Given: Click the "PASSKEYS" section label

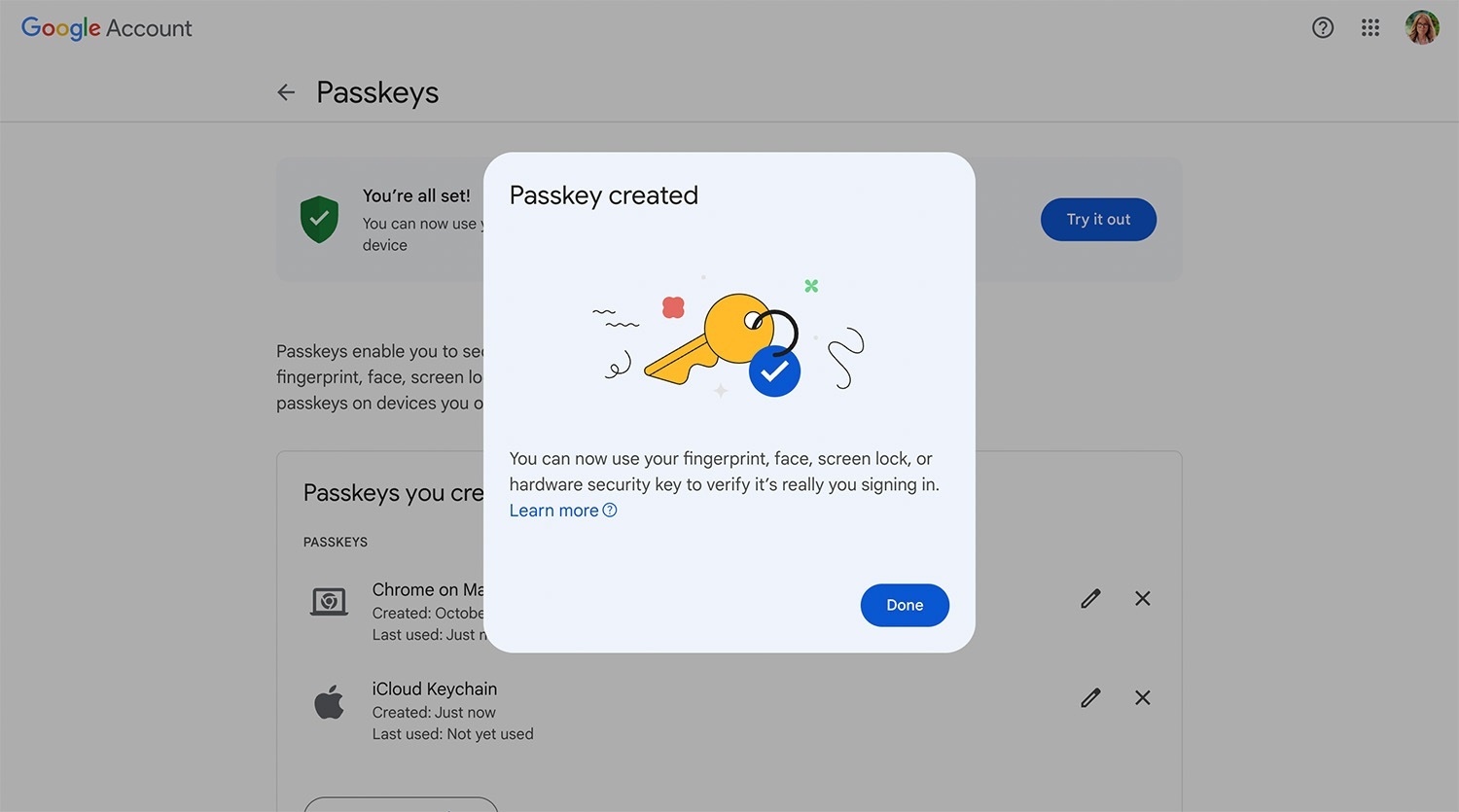Looking at the screenshot, I should tap(336, 542).
